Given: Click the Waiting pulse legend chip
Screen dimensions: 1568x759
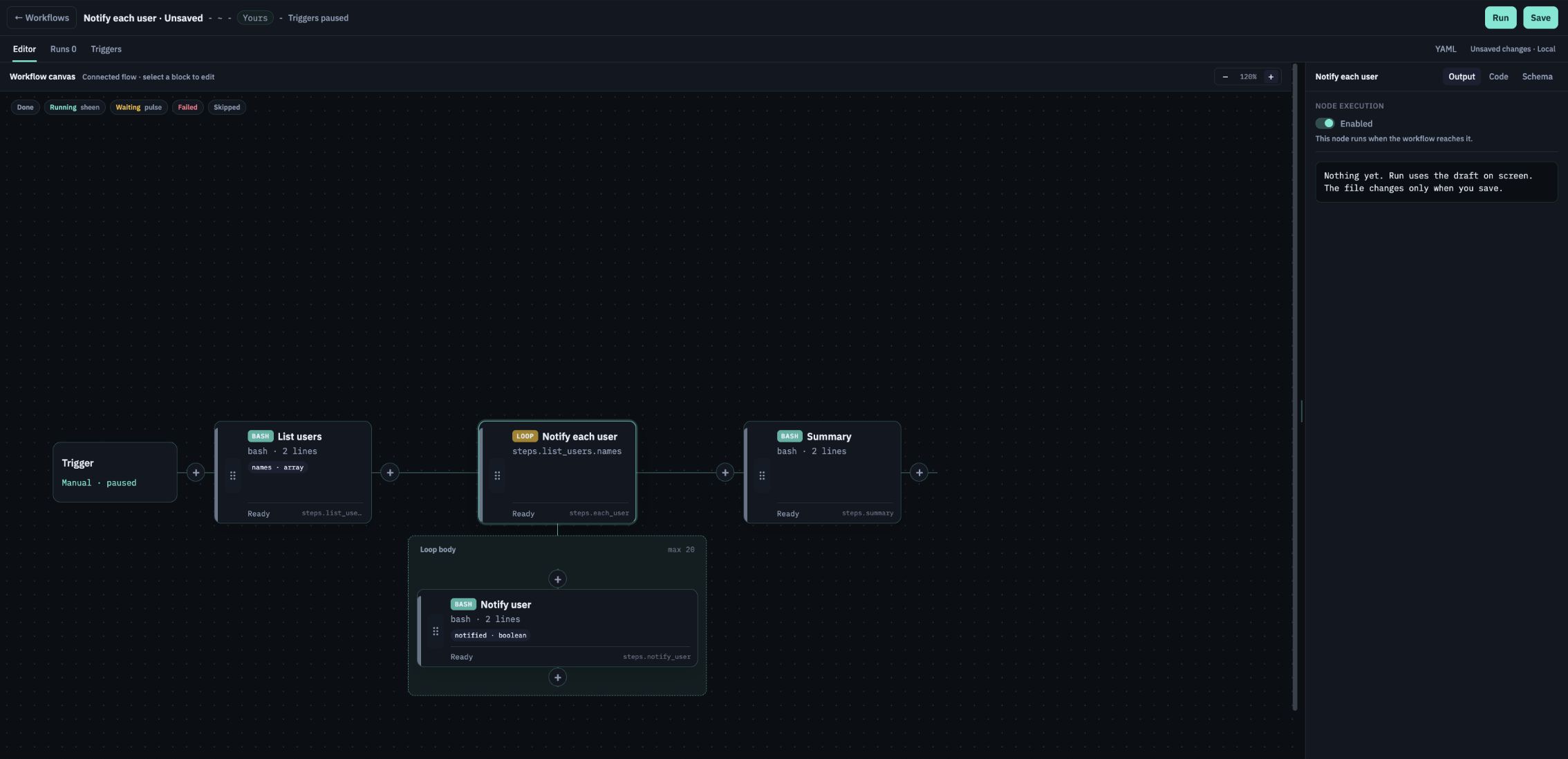Looking at the screenshot, I should 138,107.
